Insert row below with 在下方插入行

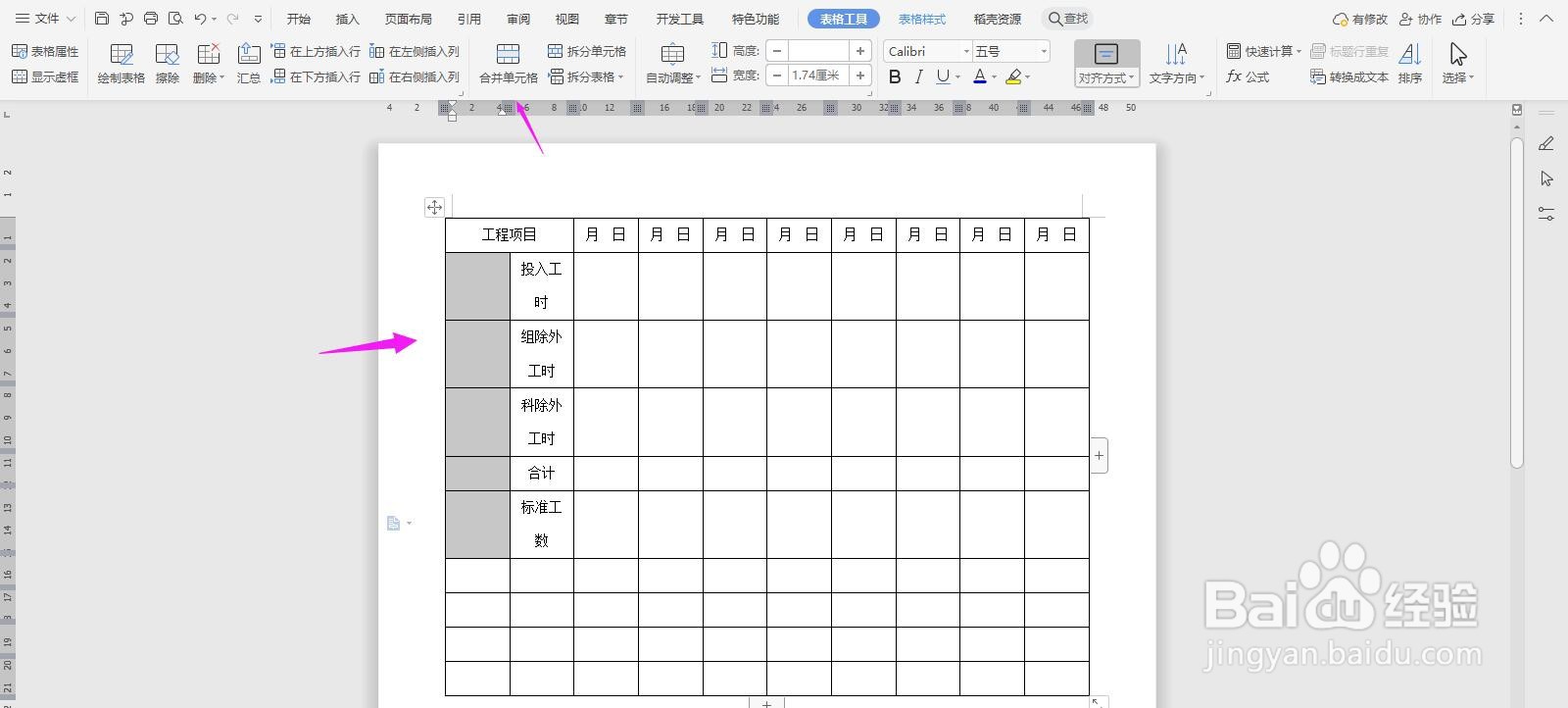click(x=316, y=76)
